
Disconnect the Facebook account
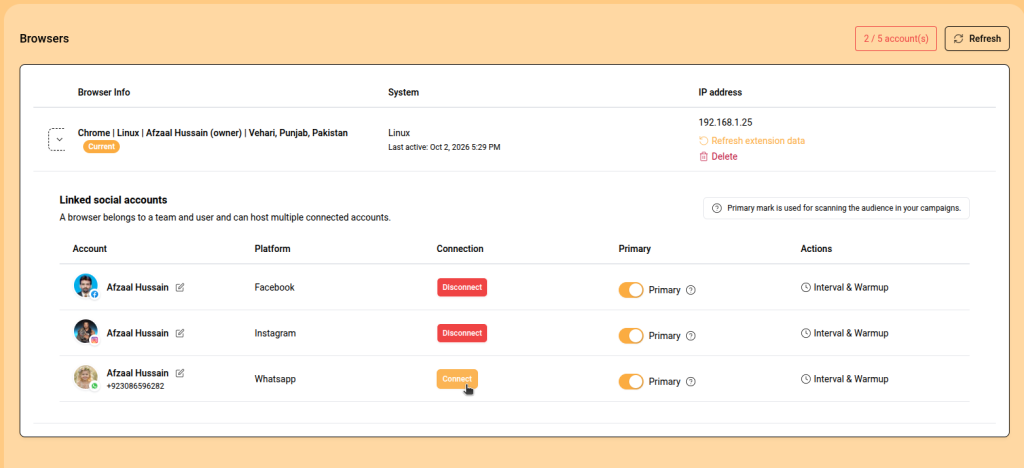462,287
